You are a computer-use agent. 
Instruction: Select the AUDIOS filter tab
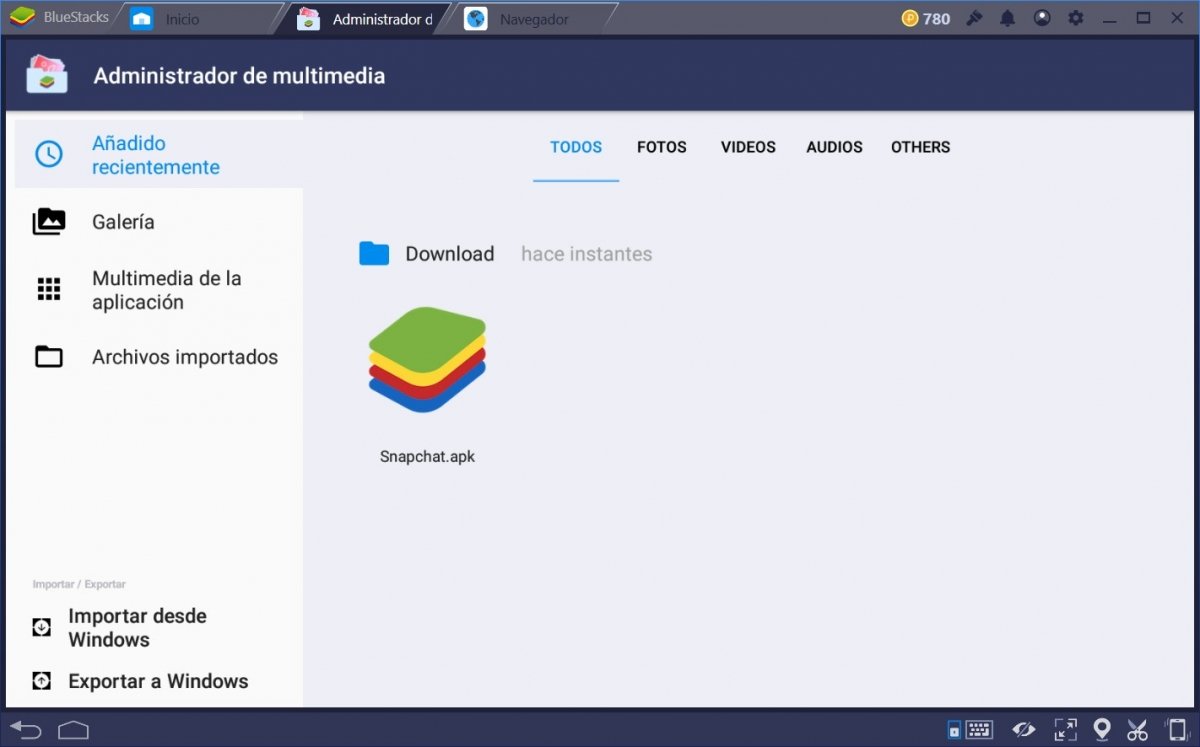(x=835, y=147)
